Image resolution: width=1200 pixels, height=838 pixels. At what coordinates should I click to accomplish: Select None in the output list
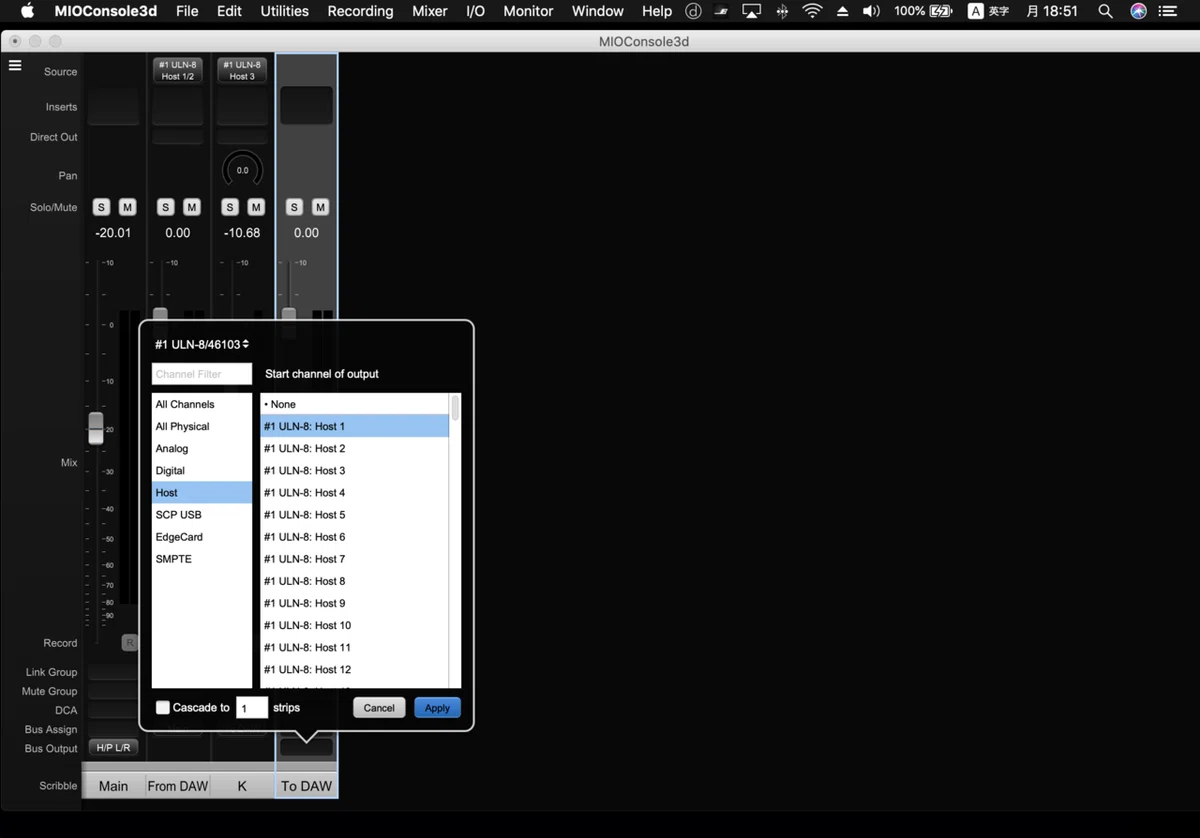tap(355, 404)
